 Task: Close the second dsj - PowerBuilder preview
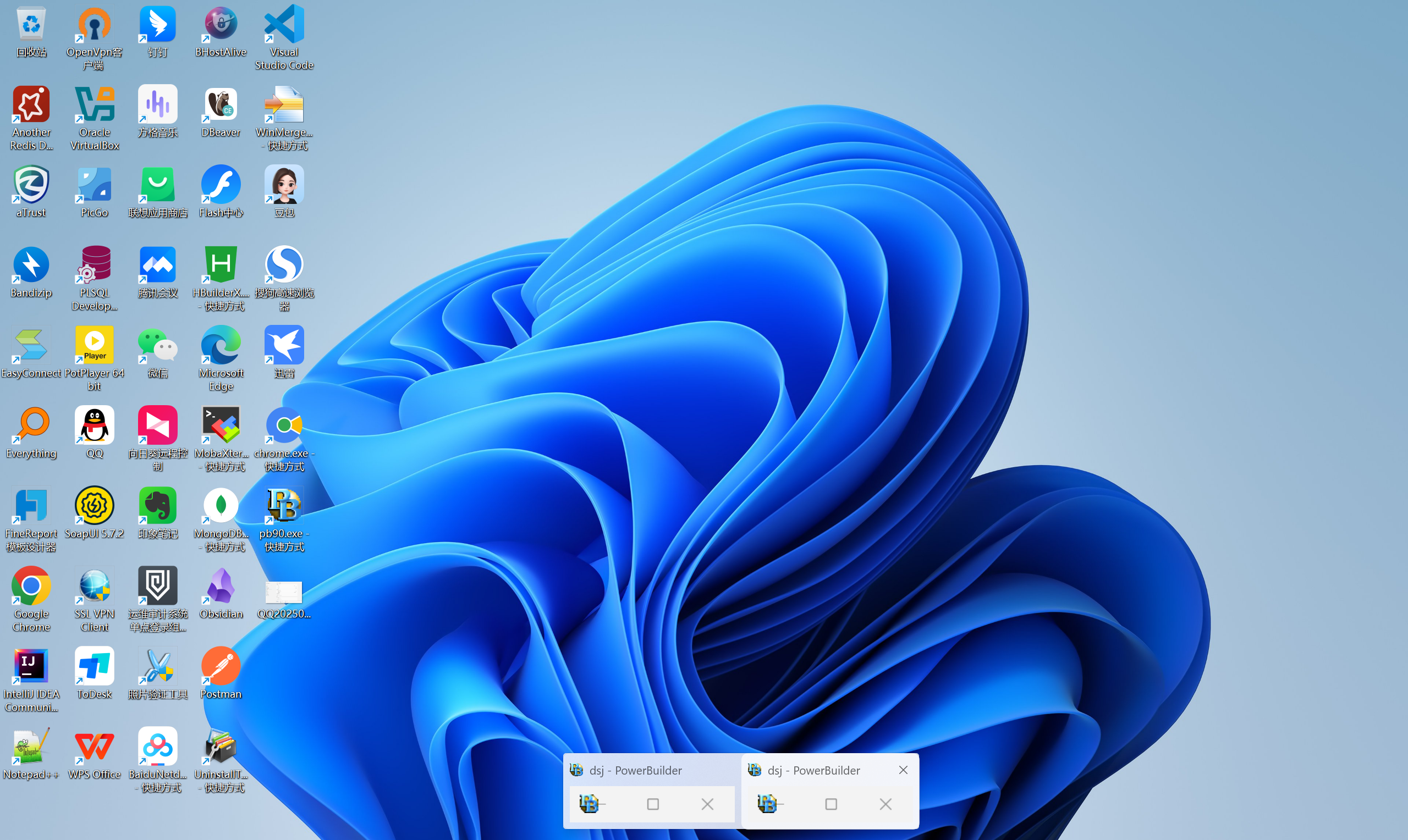pos(903,770)
